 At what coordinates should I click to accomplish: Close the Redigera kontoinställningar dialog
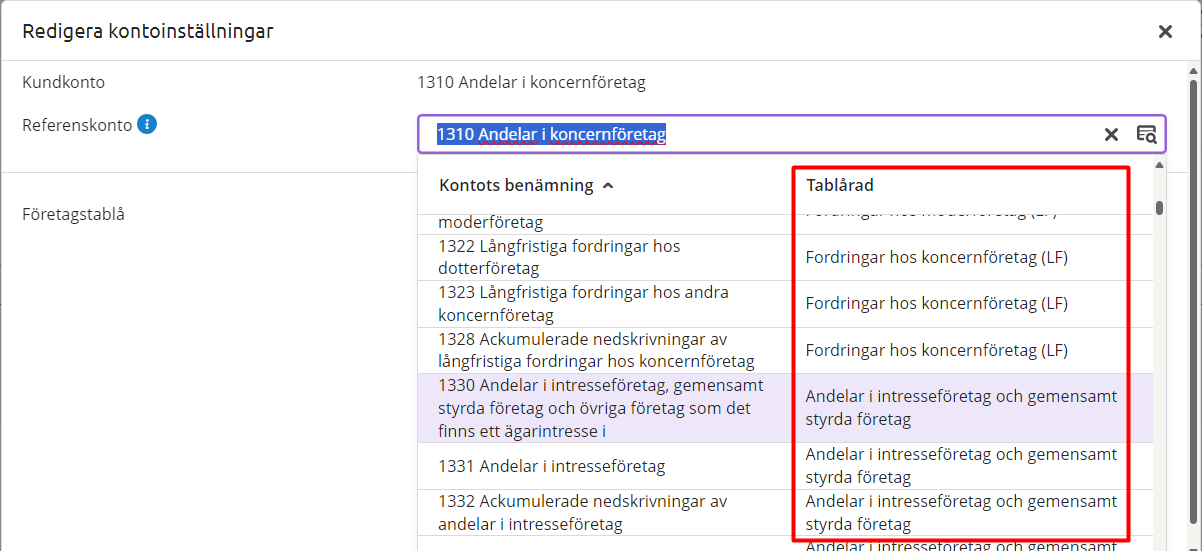tap(1165, 32)
